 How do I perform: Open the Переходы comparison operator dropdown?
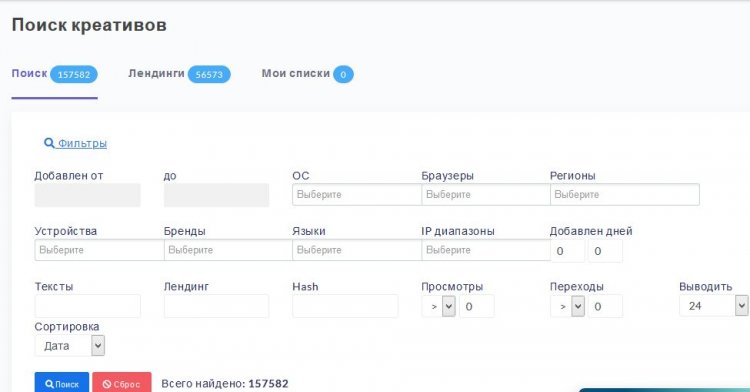point(567,306)
